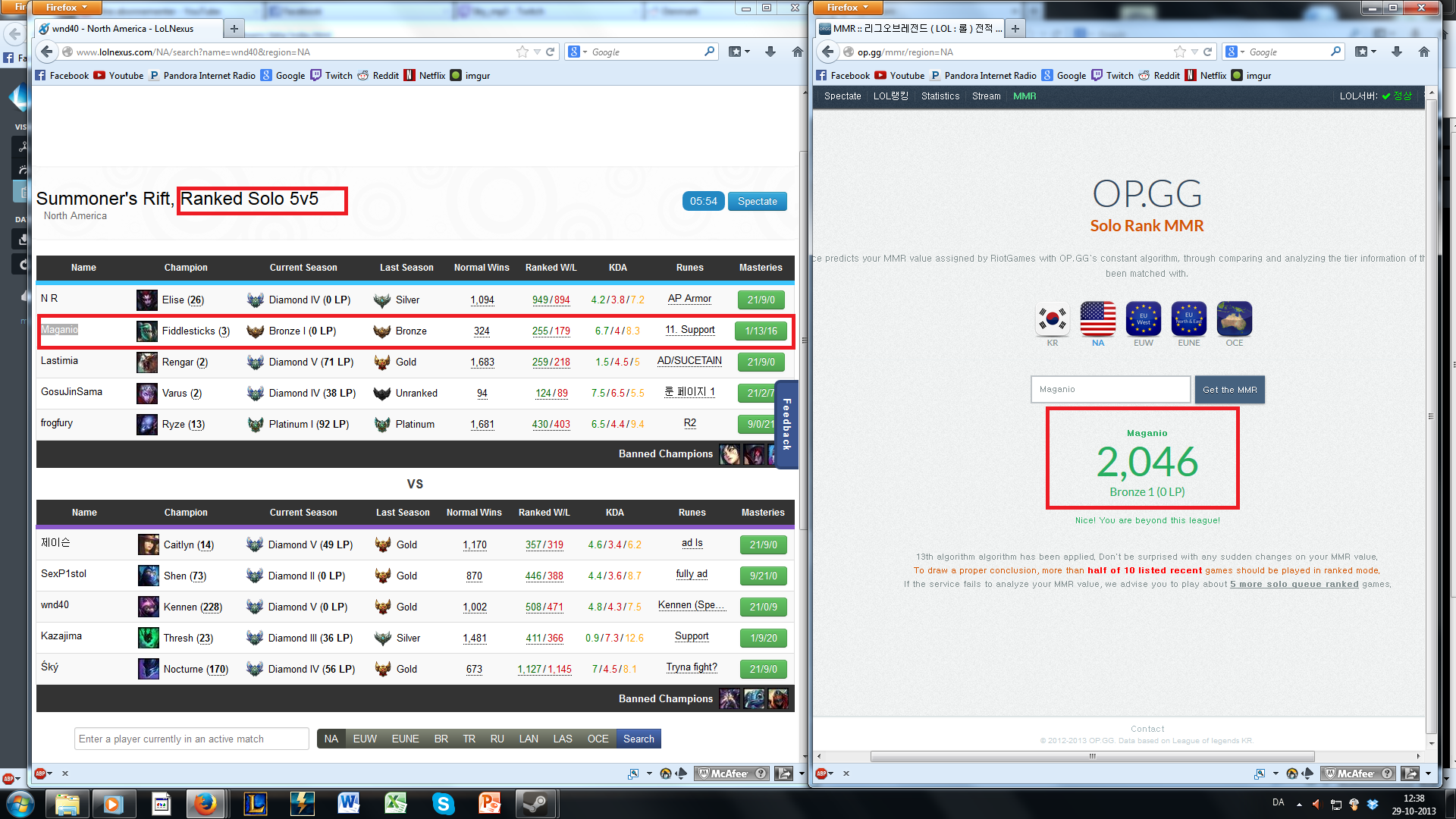Open Tryna fight? runes link
This screenshot has width=1456, height=819.
692,667
